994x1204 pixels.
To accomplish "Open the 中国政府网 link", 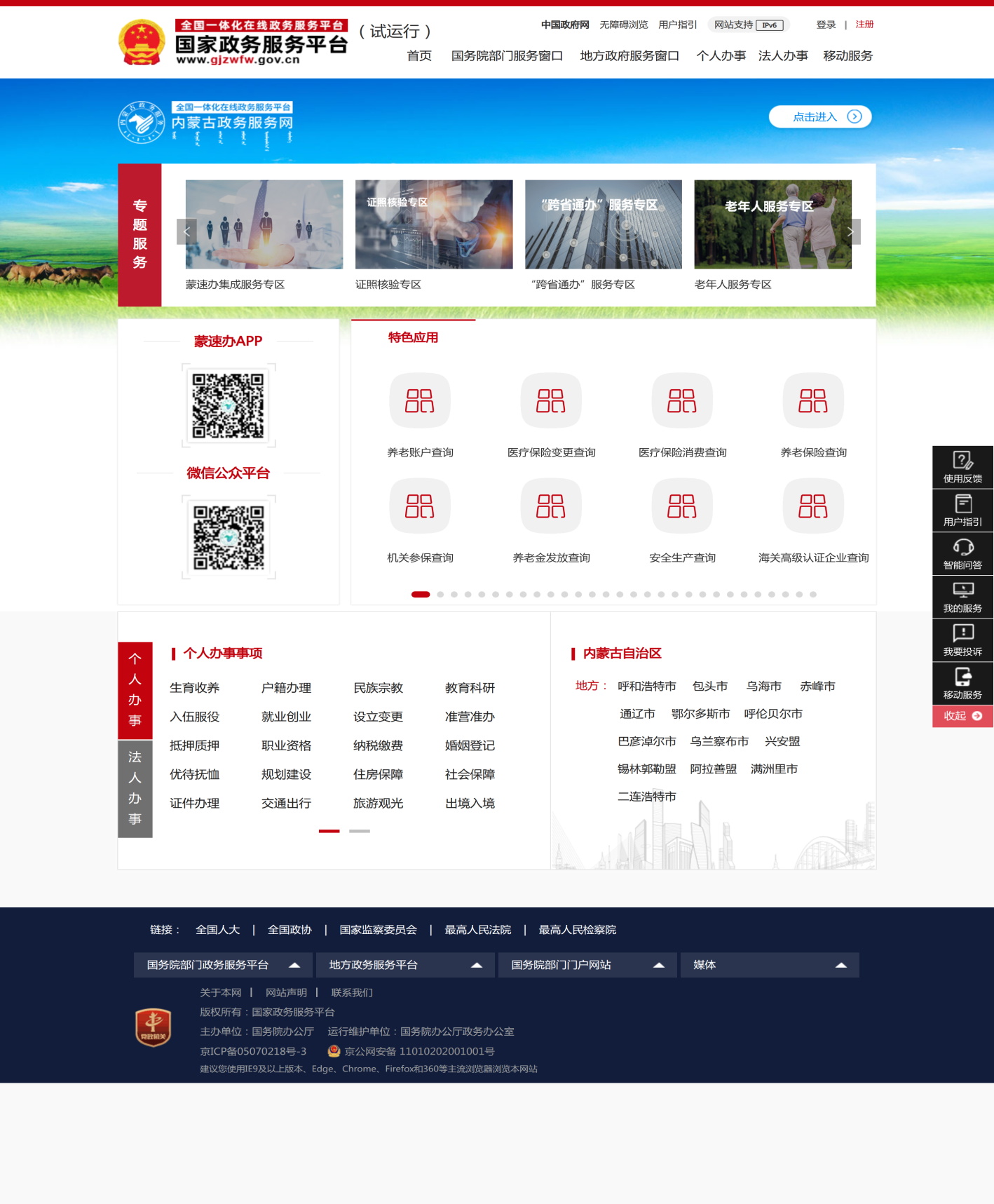I will 565,25.
